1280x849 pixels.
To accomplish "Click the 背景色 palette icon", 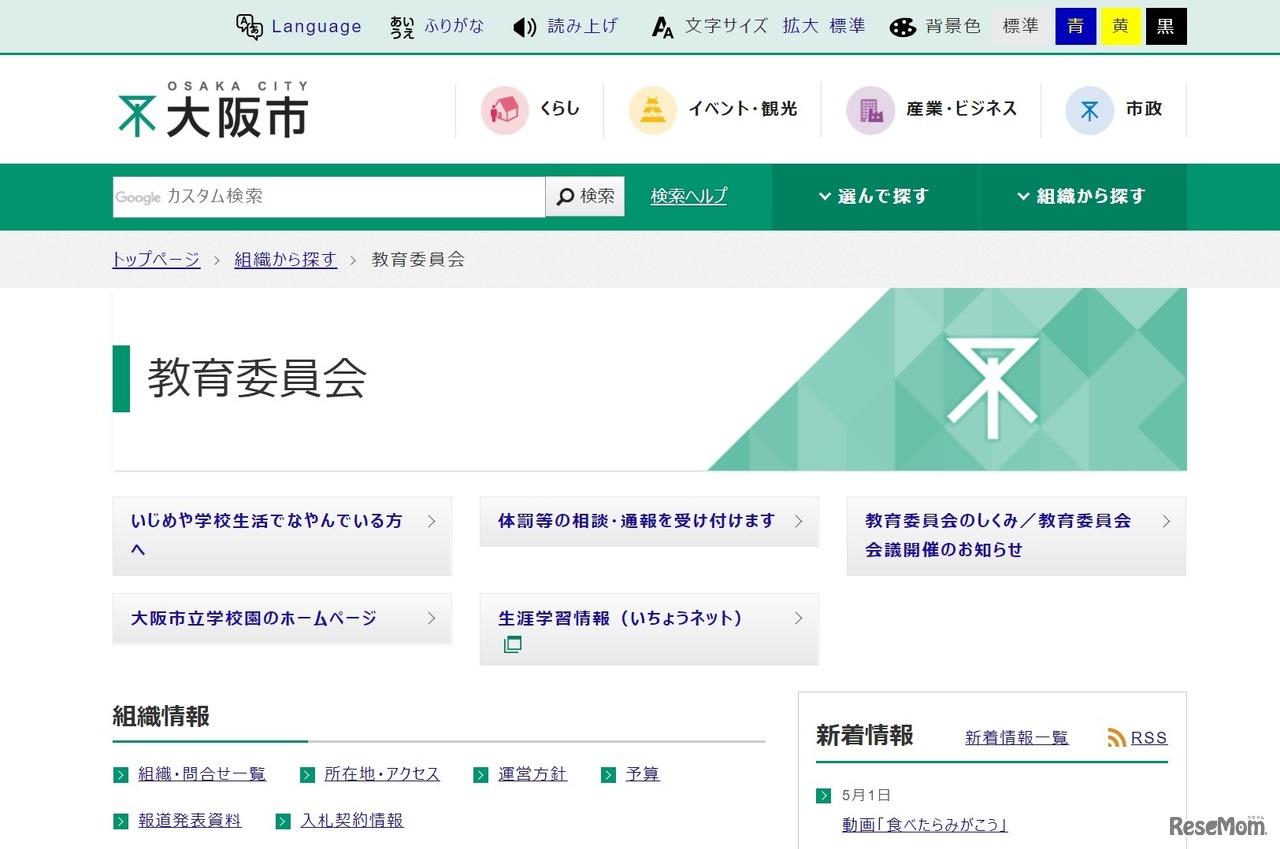I will (x=903, y=27).
